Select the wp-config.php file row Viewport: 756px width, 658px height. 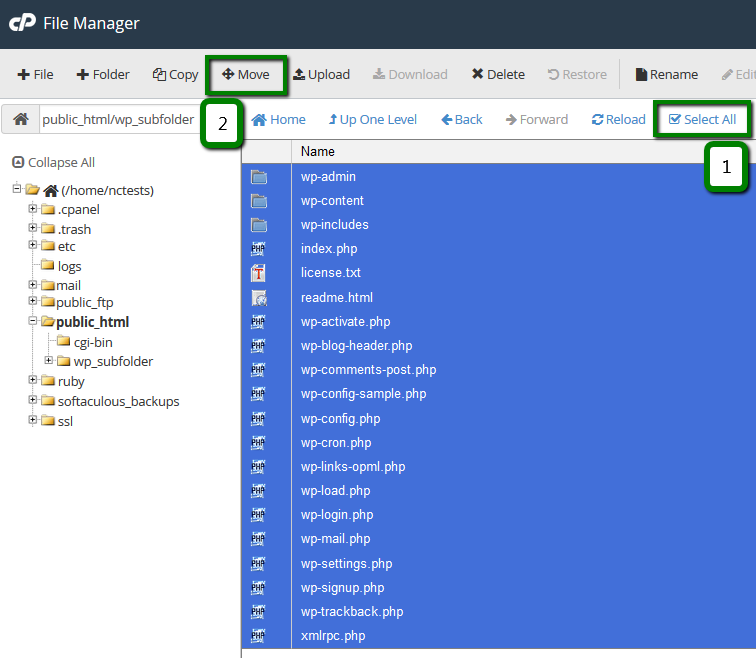[x=340, y=418]
